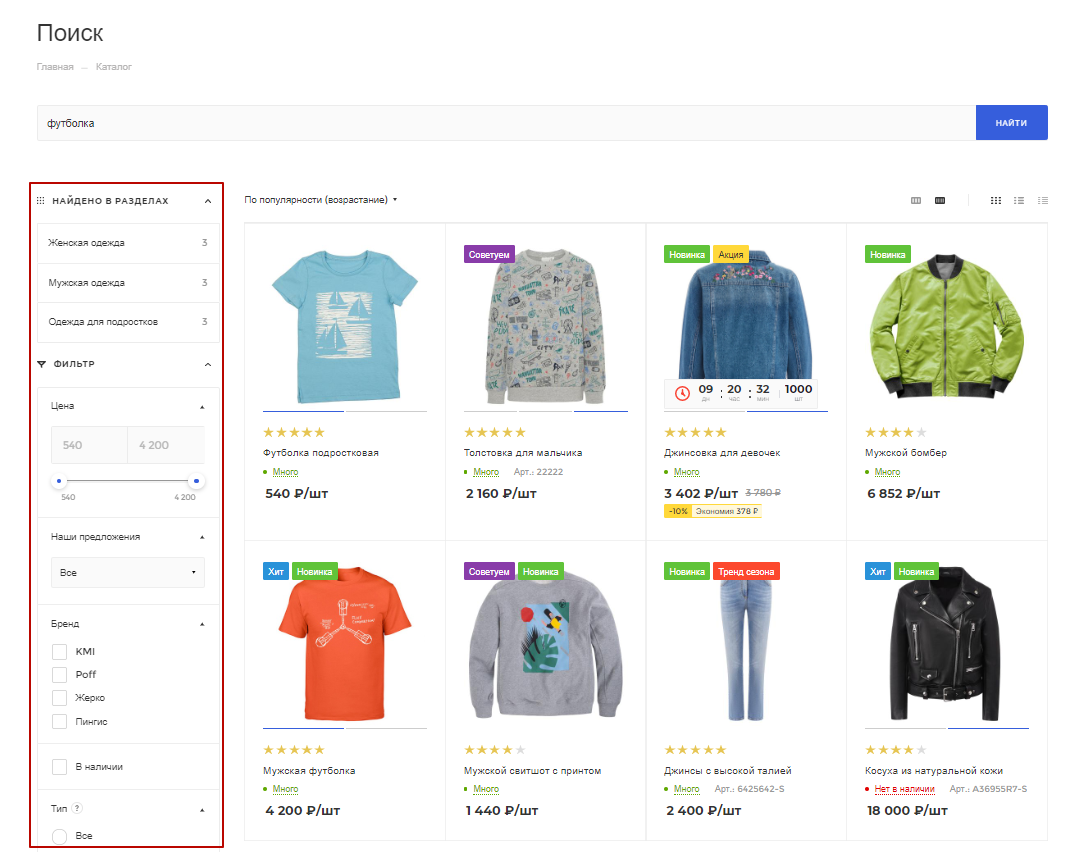Collapse the Найдено в разделах section
Screen dimensions: 1087x852
(x=207, y=201)
